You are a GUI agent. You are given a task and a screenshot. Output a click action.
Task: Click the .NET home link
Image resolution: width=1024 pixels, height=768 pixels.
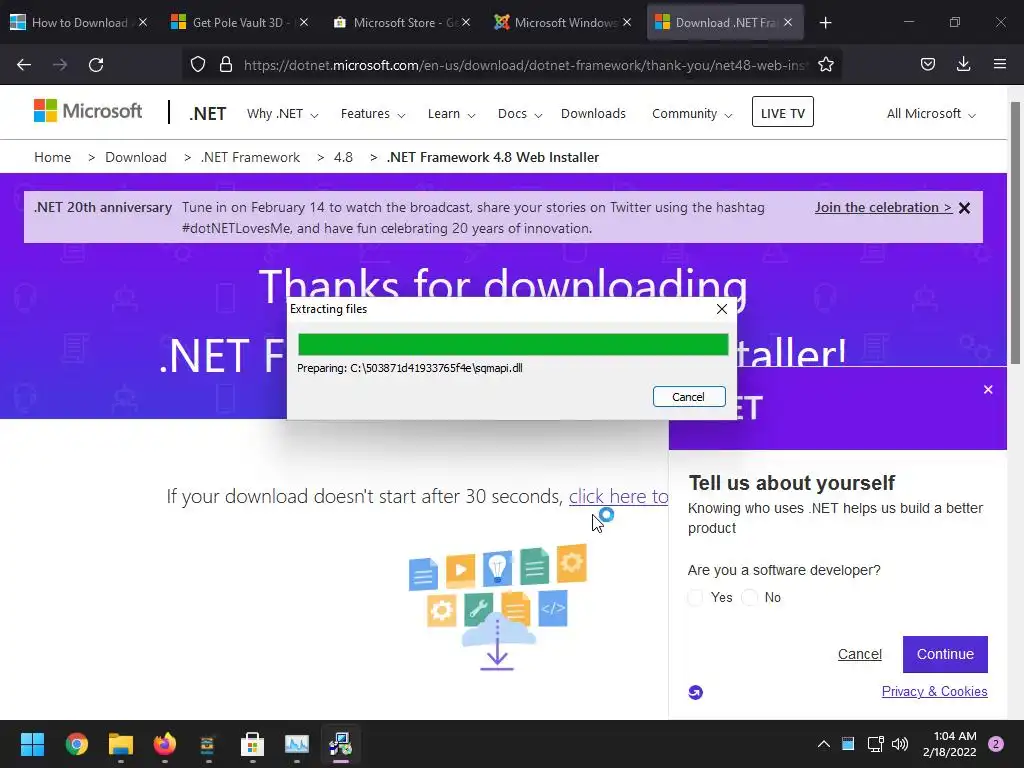tap(207, 114)
